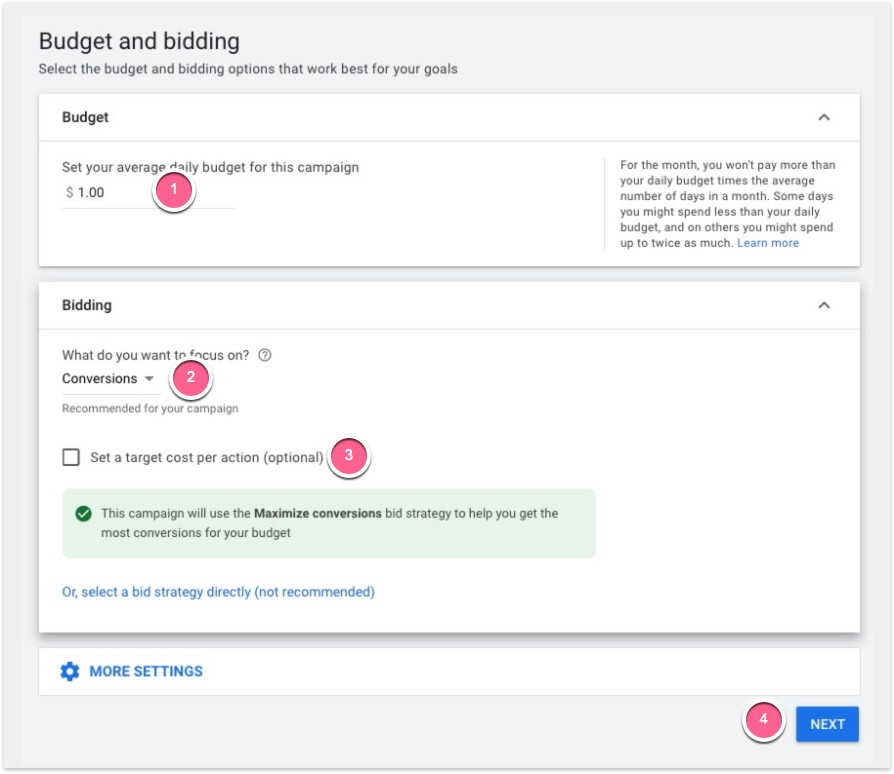894x774 pixels.
Task: Click the Bidding section header title
Action: pyautogui.click(x=87, y=305)
